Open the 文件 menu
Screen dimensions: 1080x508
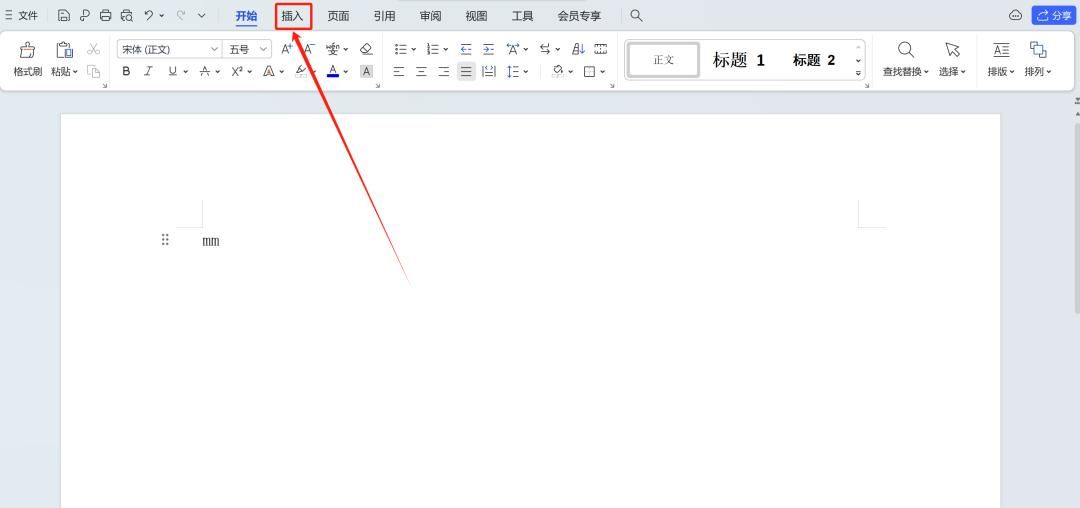click(x=21, y=15)
